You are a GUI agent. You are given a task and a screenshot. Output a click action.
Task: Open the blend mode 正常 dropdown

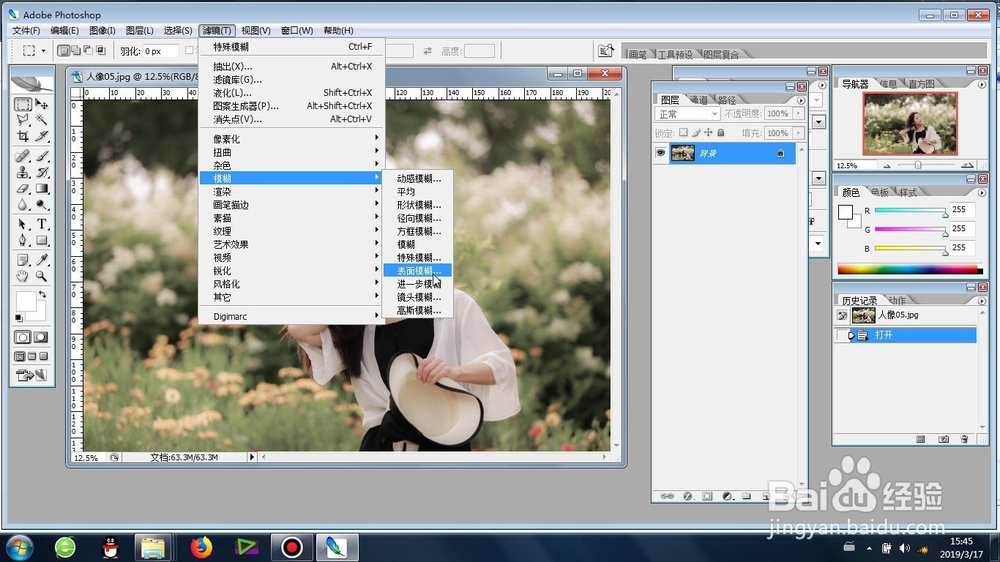tap(688, 114)
